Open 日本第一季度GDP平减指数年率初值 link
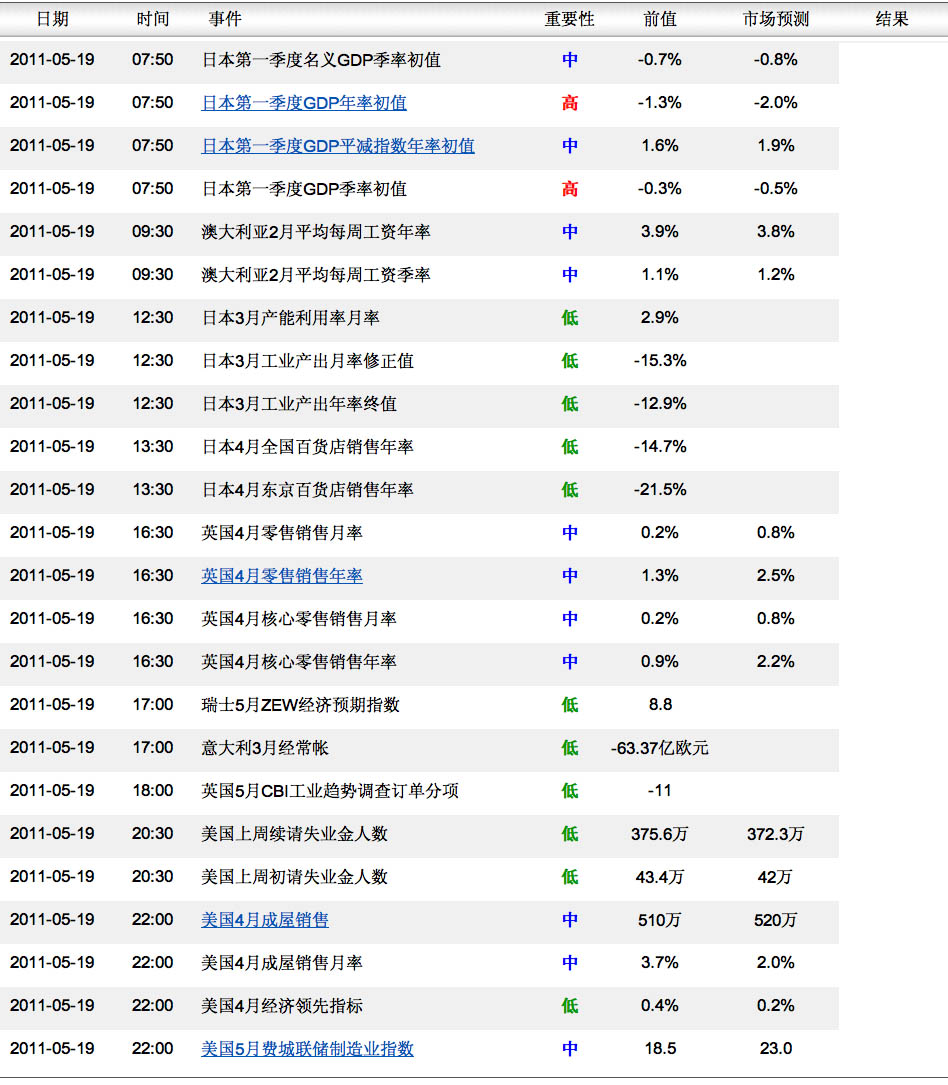 [338, 146]
